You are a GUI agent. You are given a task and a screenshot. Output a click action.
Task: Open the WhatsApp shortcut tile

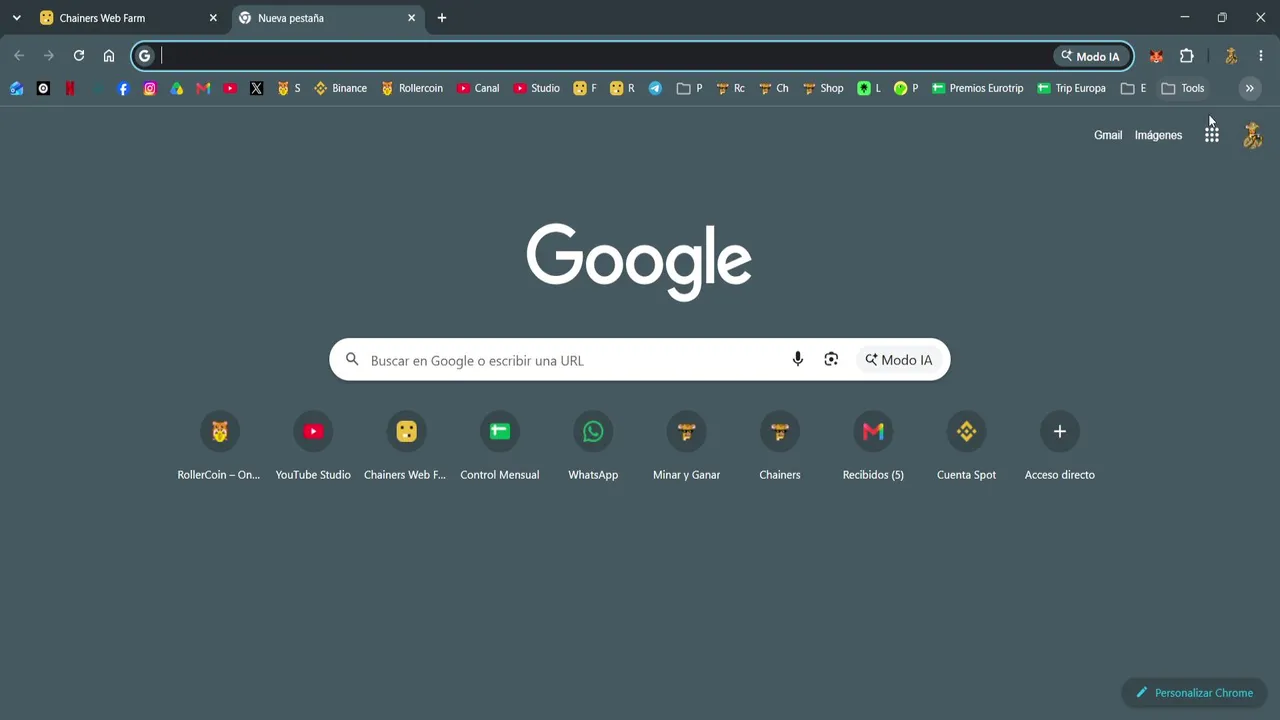(593, 446)
